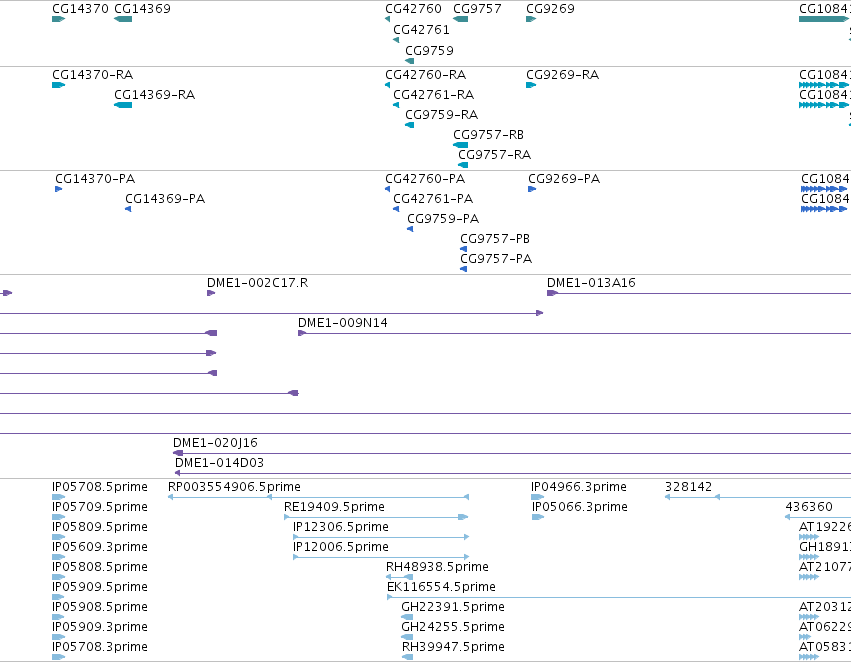
Task: Click BAC clone DME1-002C17.R
Action: (x=211, y=293)
